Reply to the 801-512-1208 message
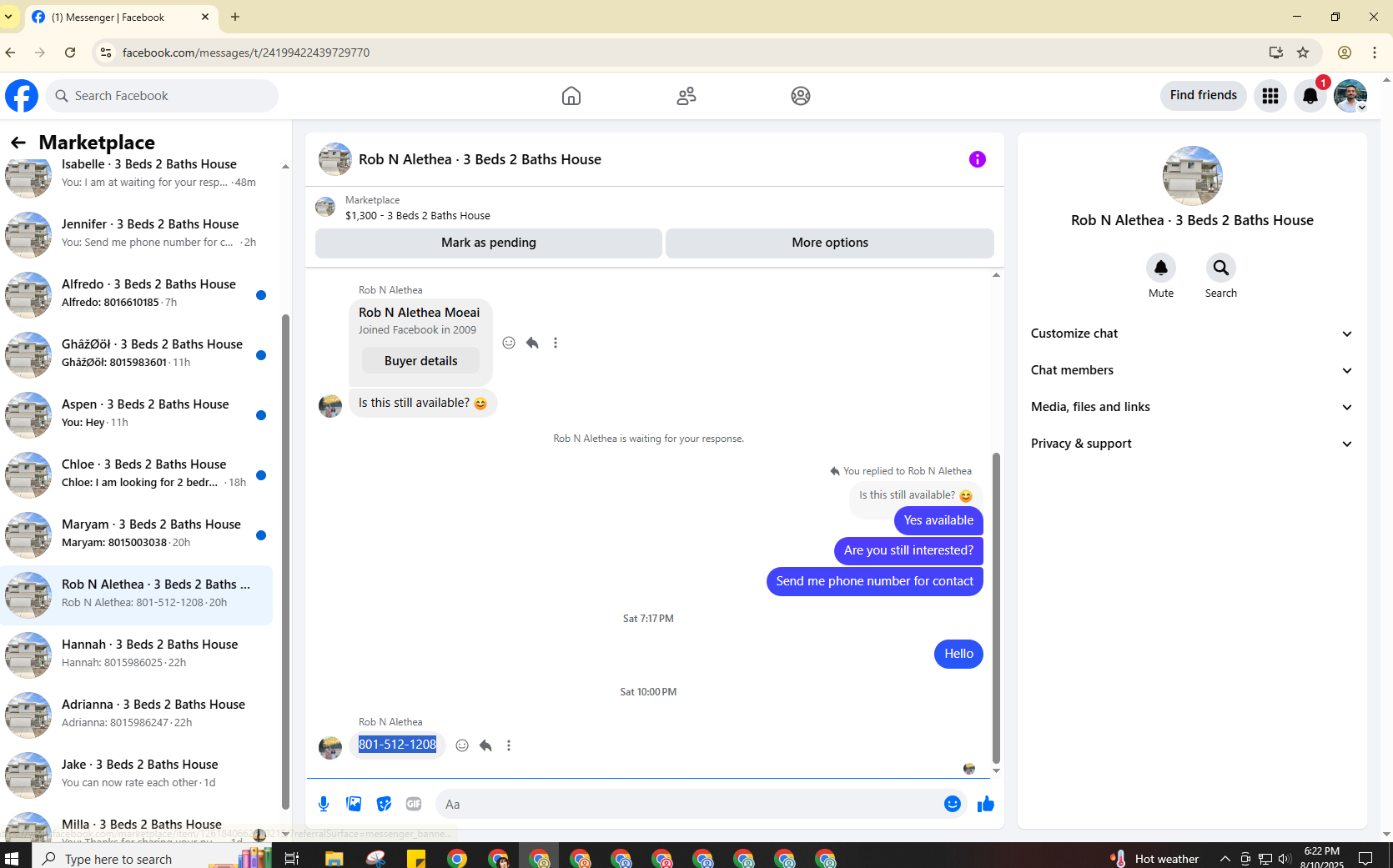This screenshot has width=1393, height=868. [485, 745]
